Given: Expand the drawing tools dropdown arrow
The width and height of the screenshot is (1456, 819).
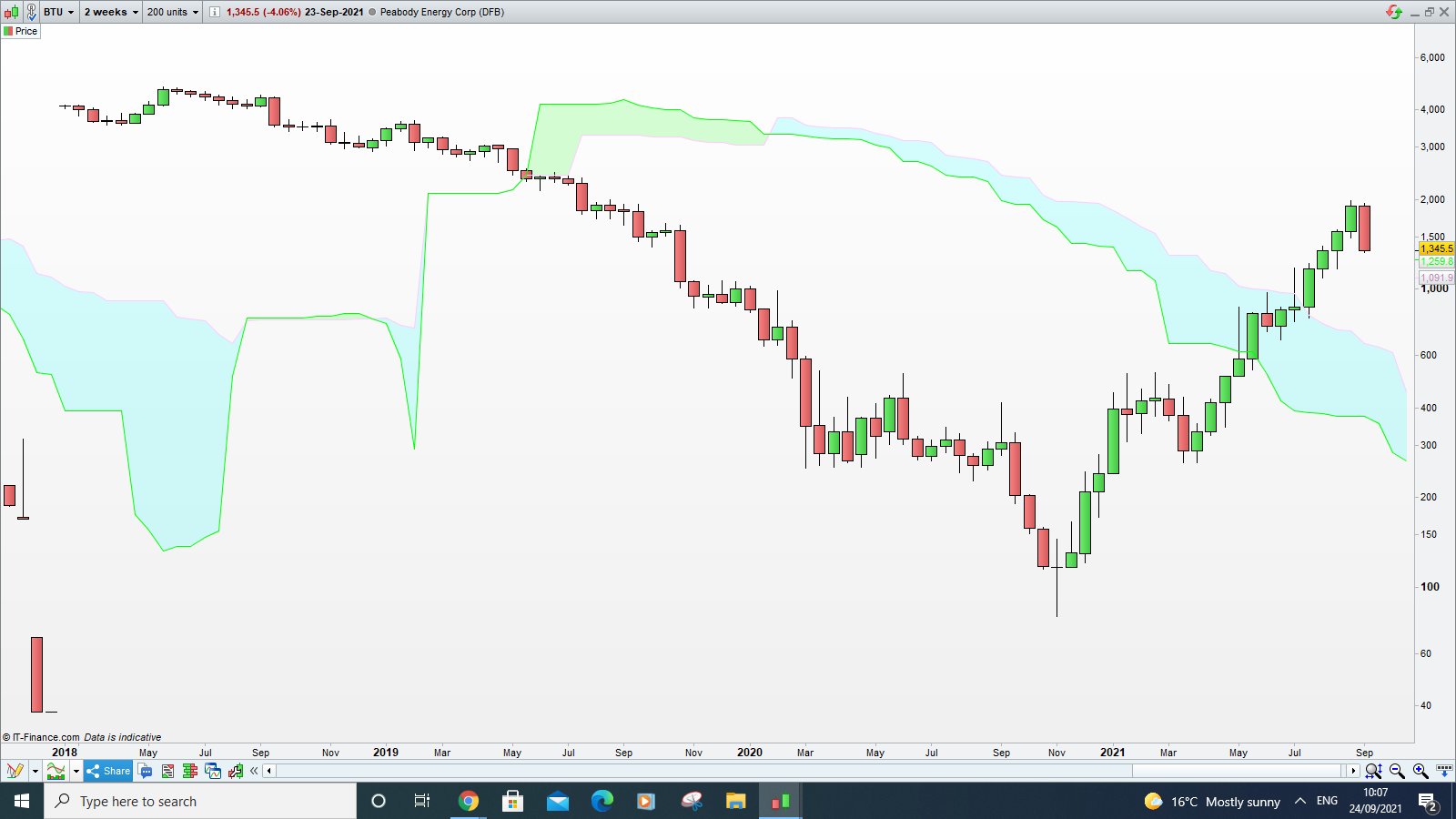Looking at the screenshot, I should [35, 771].
